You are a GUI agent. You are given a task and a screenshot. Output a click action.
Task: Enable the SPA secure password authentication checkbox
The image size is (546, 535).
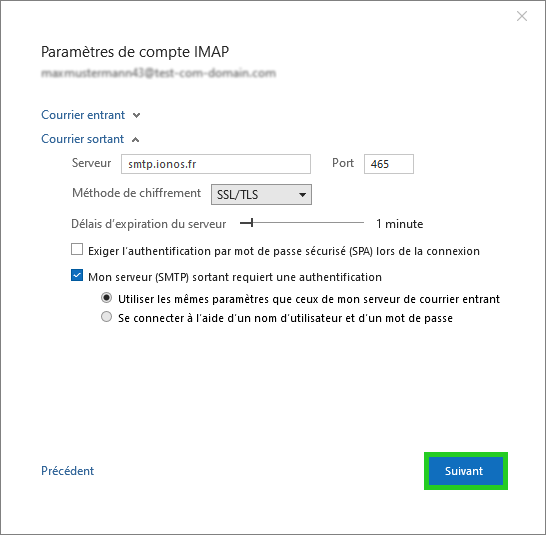click(x=77, y=249)
